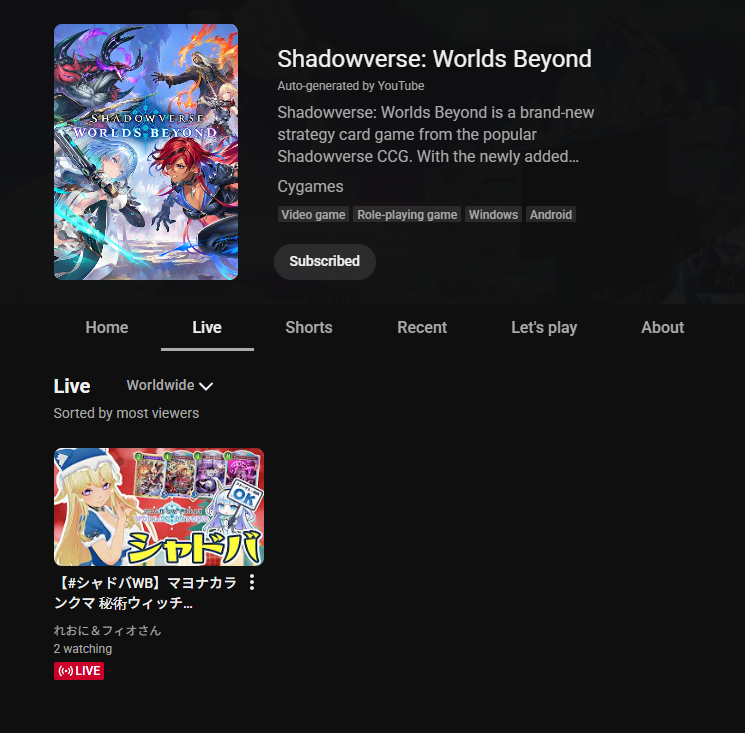Open the Cygames publisher link

coord(310,187)
